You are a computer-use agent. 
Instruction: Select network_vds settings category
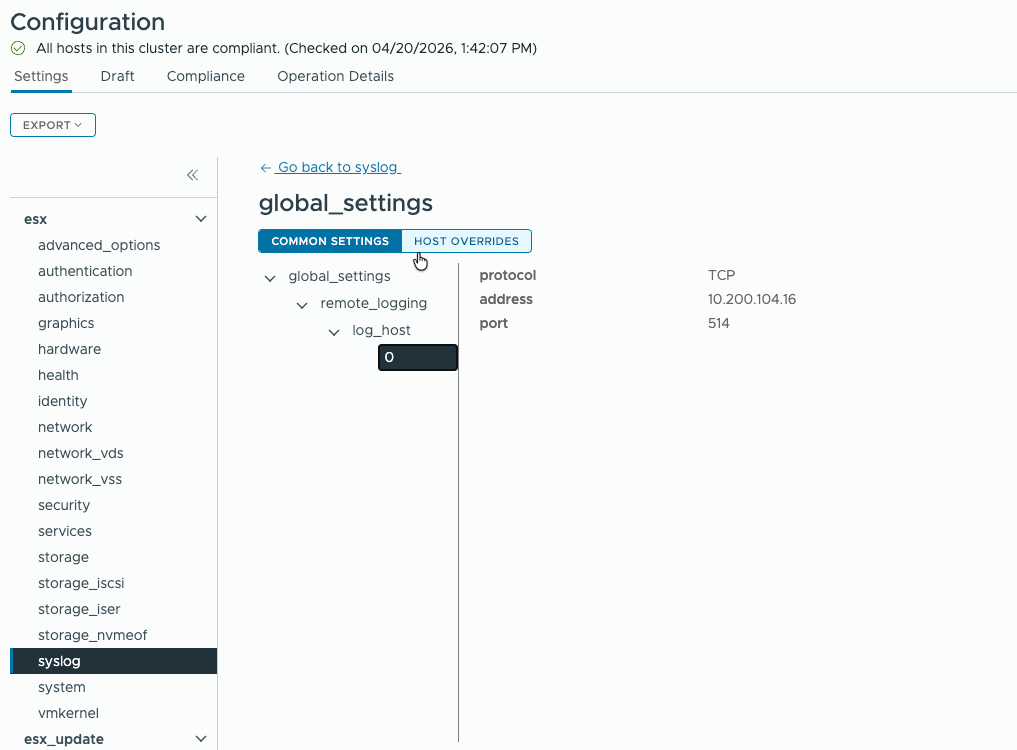[x=81, y=453]
